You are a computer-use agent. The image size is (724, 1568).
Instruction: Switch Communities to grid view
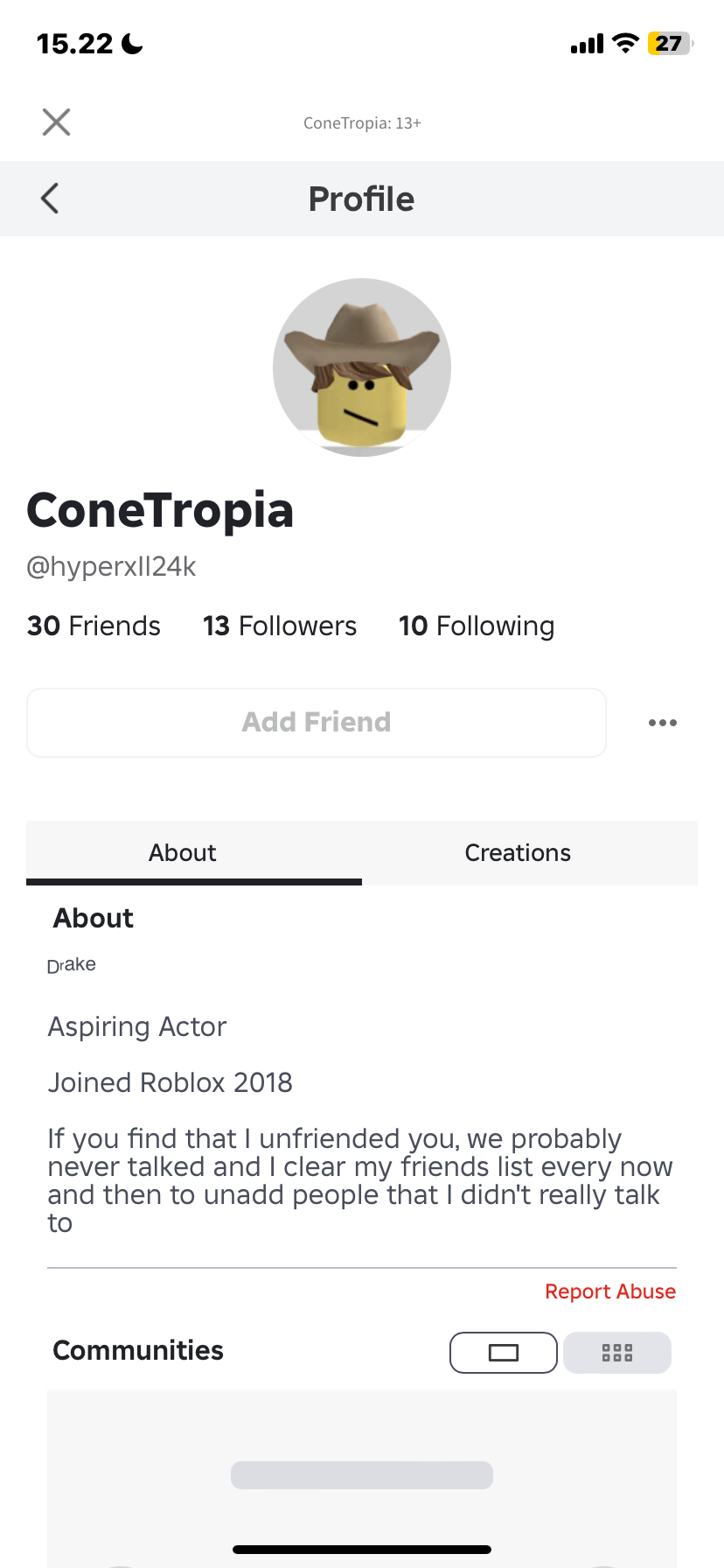(617, 1353)
